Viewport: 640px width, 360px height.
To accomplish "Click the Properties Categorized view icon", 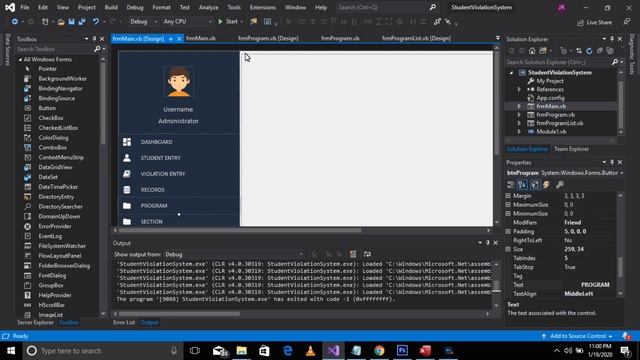I will coord(511,185).
